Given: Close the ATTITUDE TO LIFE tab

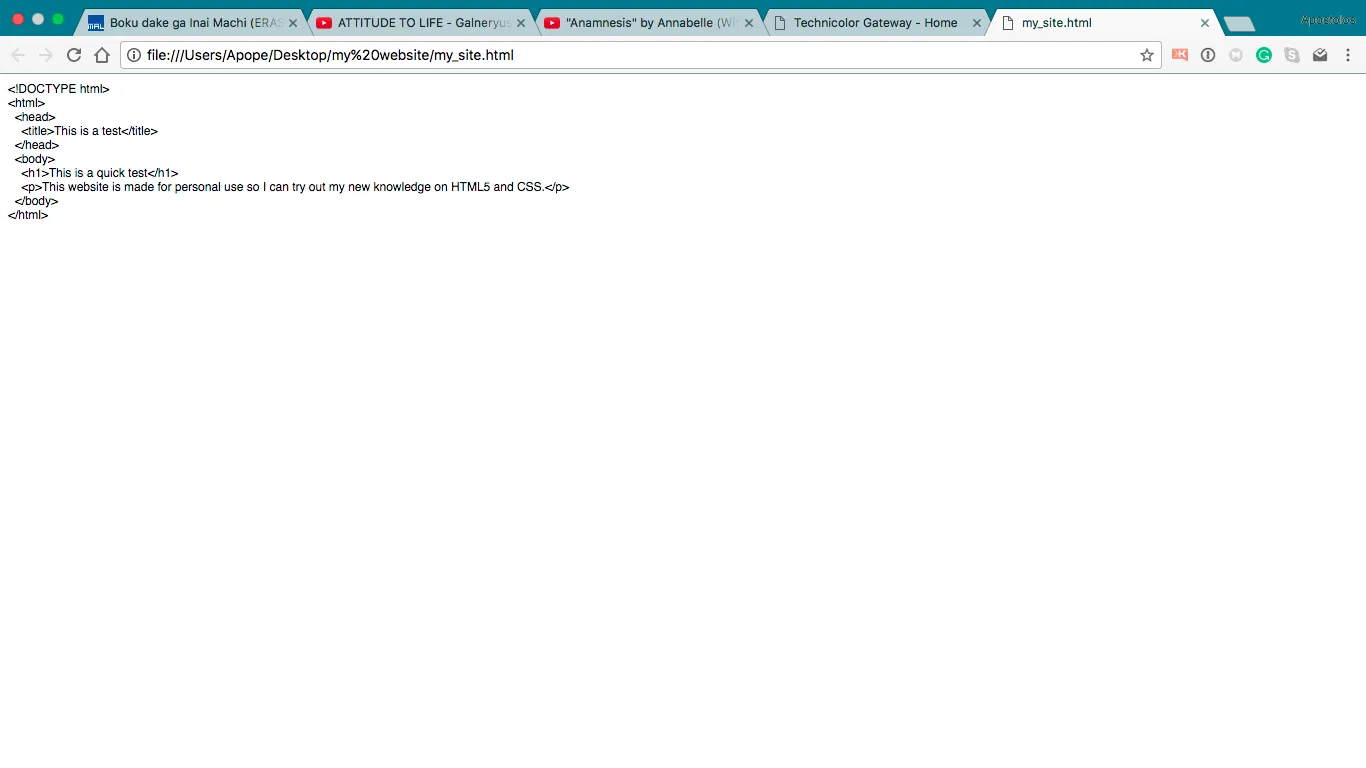Looking at the screenshot, I should (521, 23).
